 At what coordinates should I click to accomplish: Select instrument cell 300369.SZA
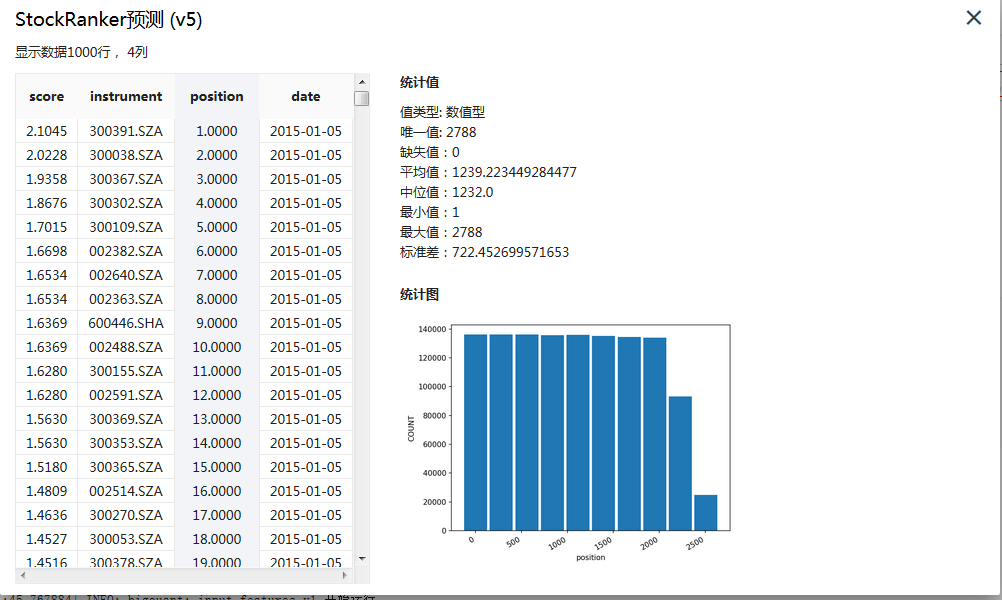(126, 419)
